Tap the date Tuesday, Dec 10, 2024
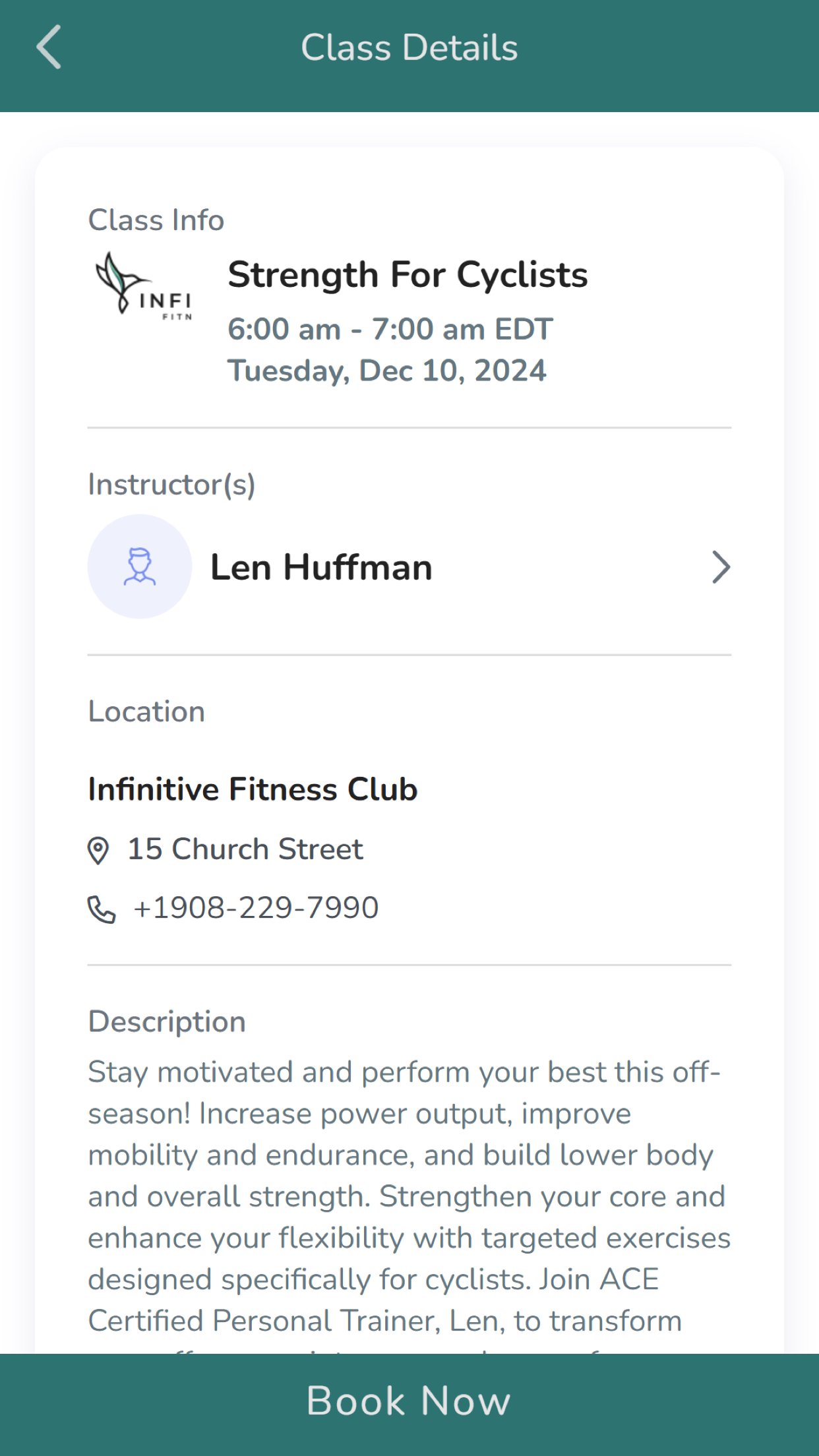Screen dimensions: 819x1456 pos(387,371)
